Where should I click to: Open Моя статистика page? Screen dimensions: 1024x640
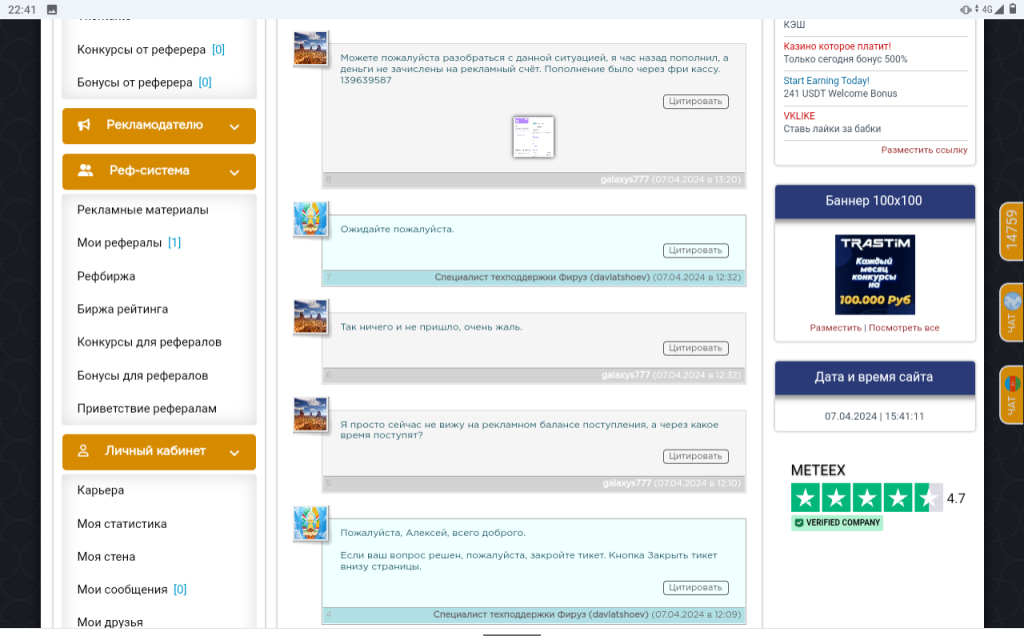click(121, 524)
